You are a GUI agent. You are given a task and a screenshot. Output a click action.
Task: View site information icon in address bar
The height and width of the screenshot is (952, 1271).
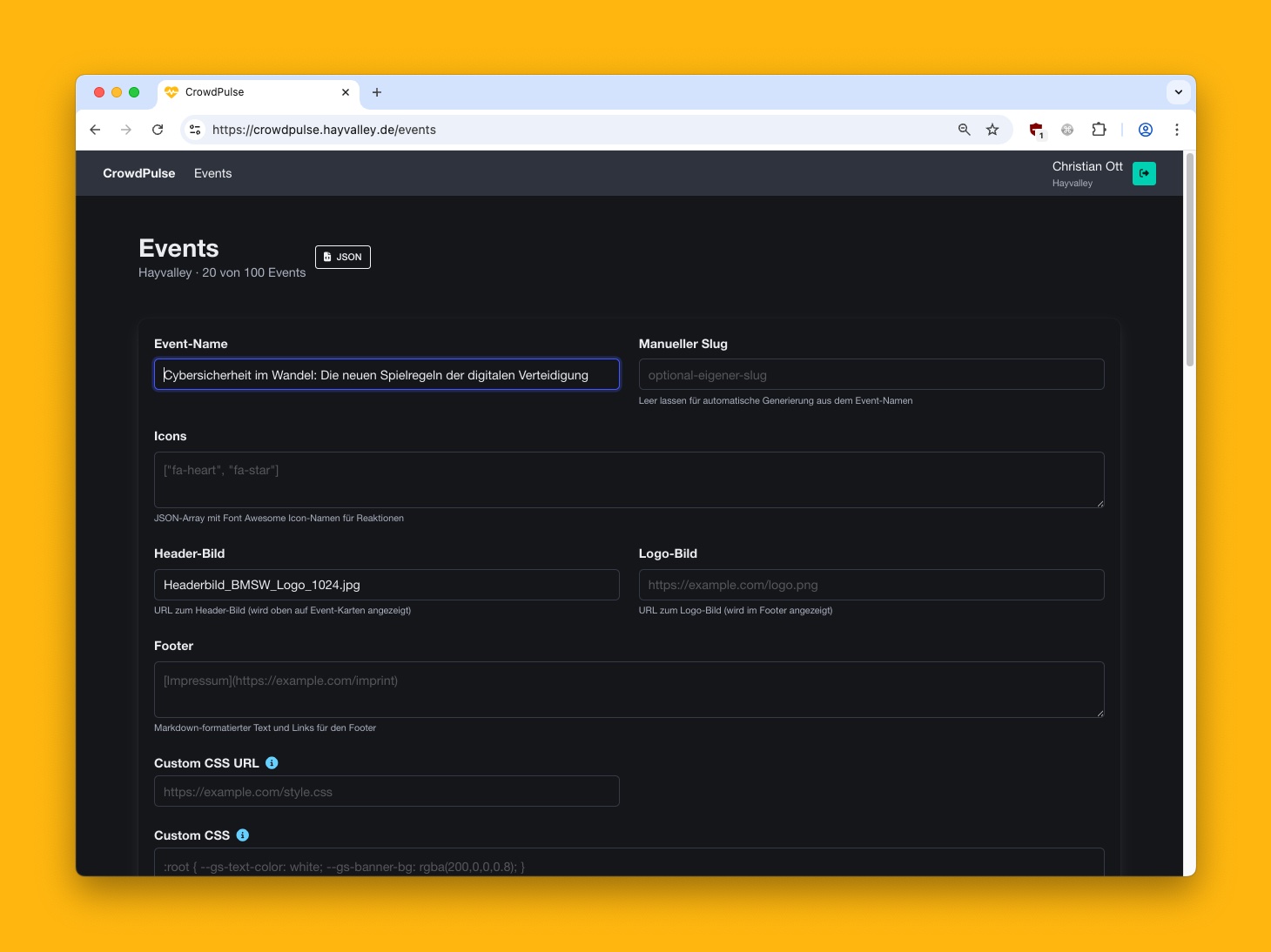(195, 130)
